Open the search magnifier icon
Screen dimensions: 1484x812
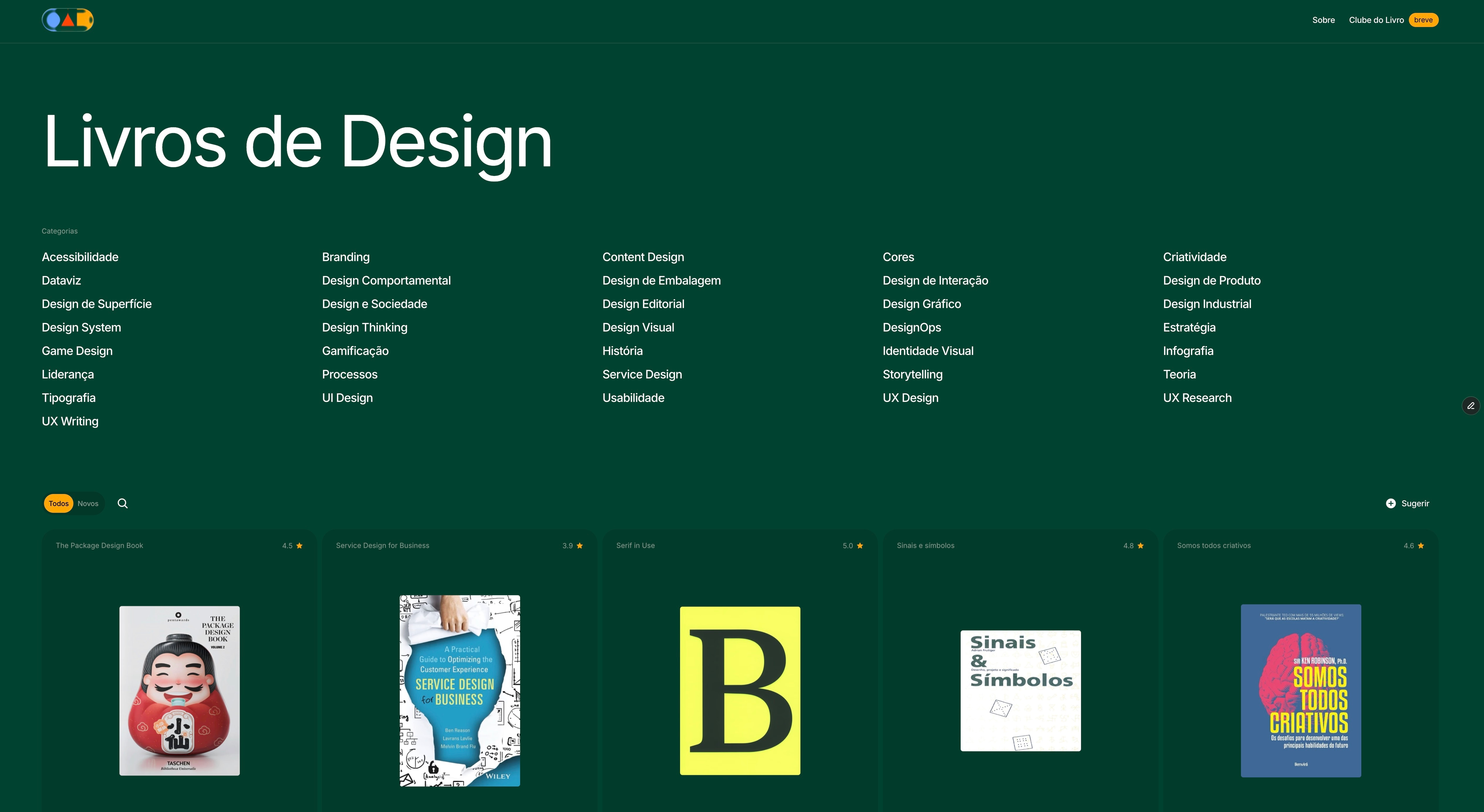pos(123,503)
